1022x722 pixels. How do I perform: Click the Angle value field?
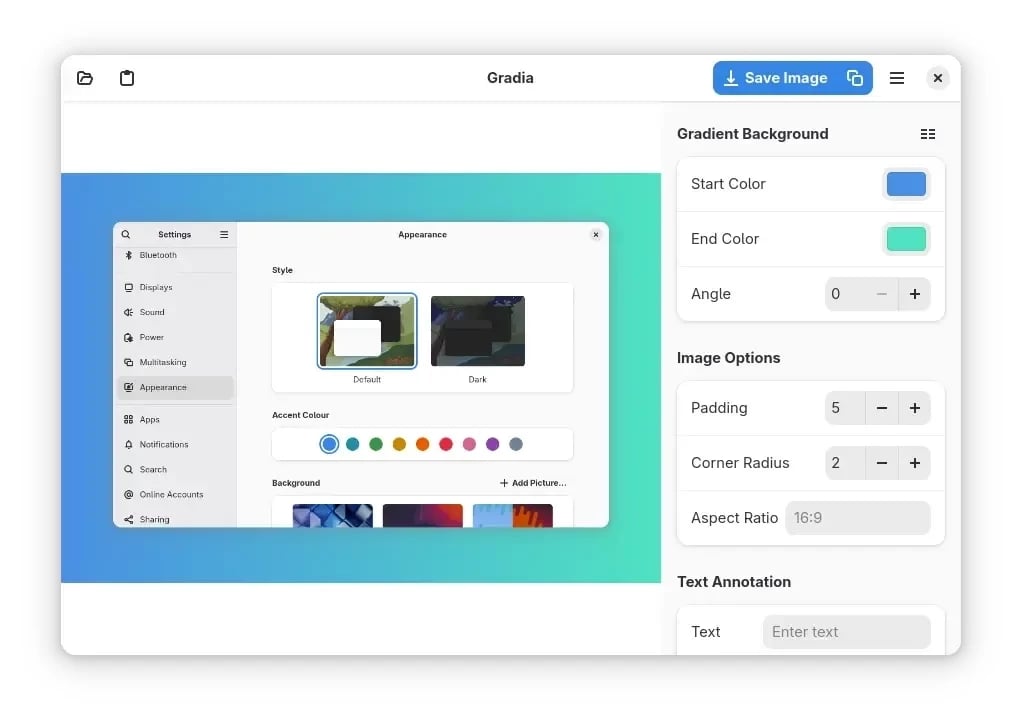845,294
